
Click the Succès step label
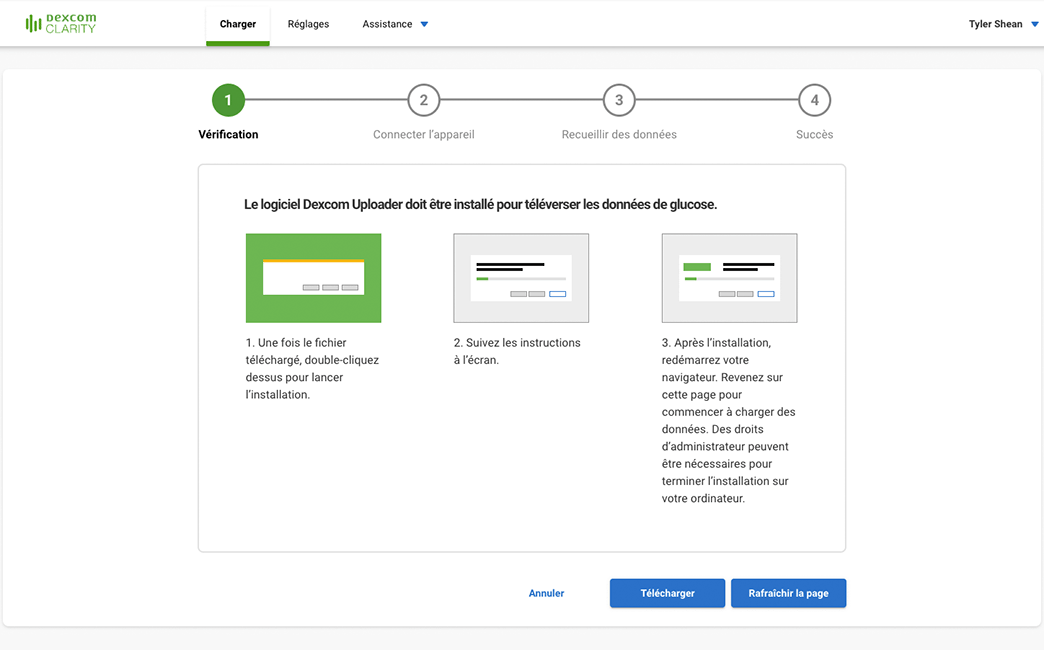(814, 135)
